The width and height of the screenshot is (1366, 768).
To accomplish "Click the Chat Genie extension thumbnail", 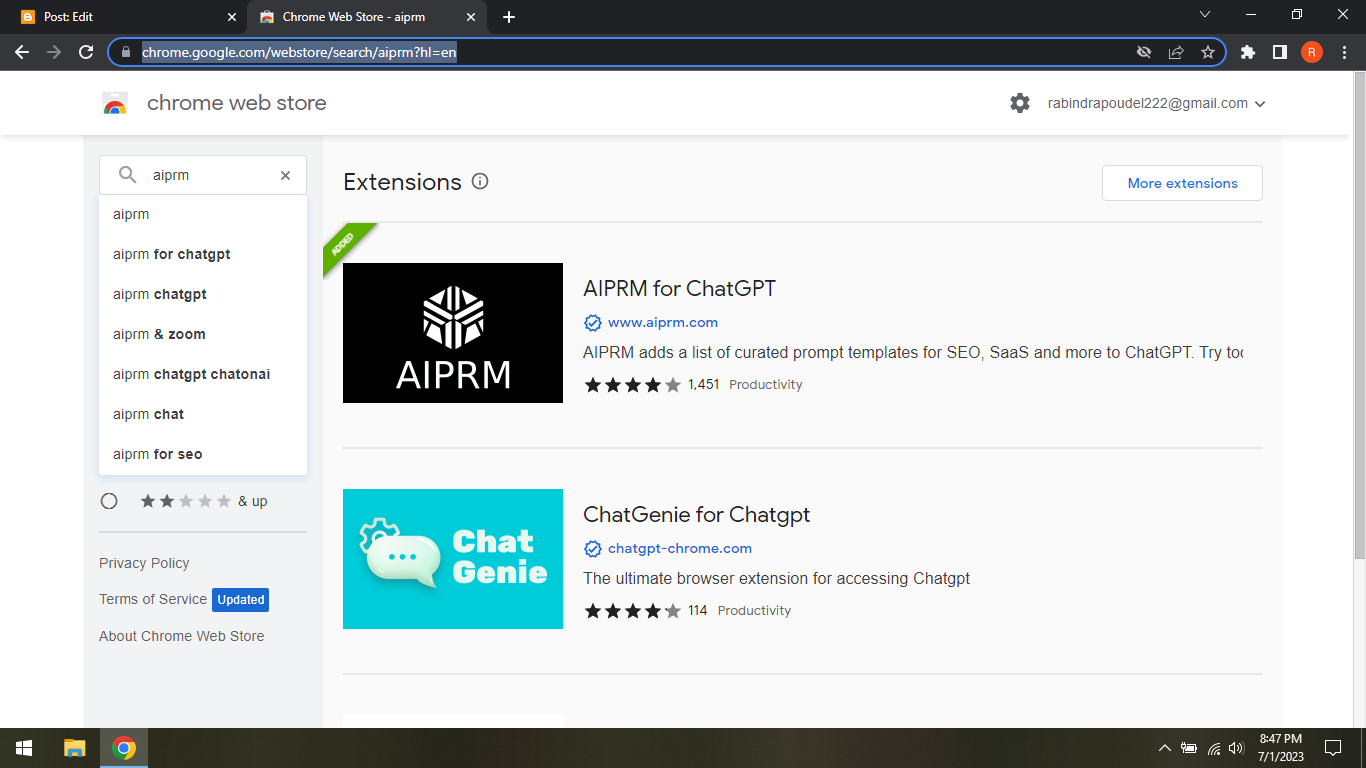I will tap(453, 559).
